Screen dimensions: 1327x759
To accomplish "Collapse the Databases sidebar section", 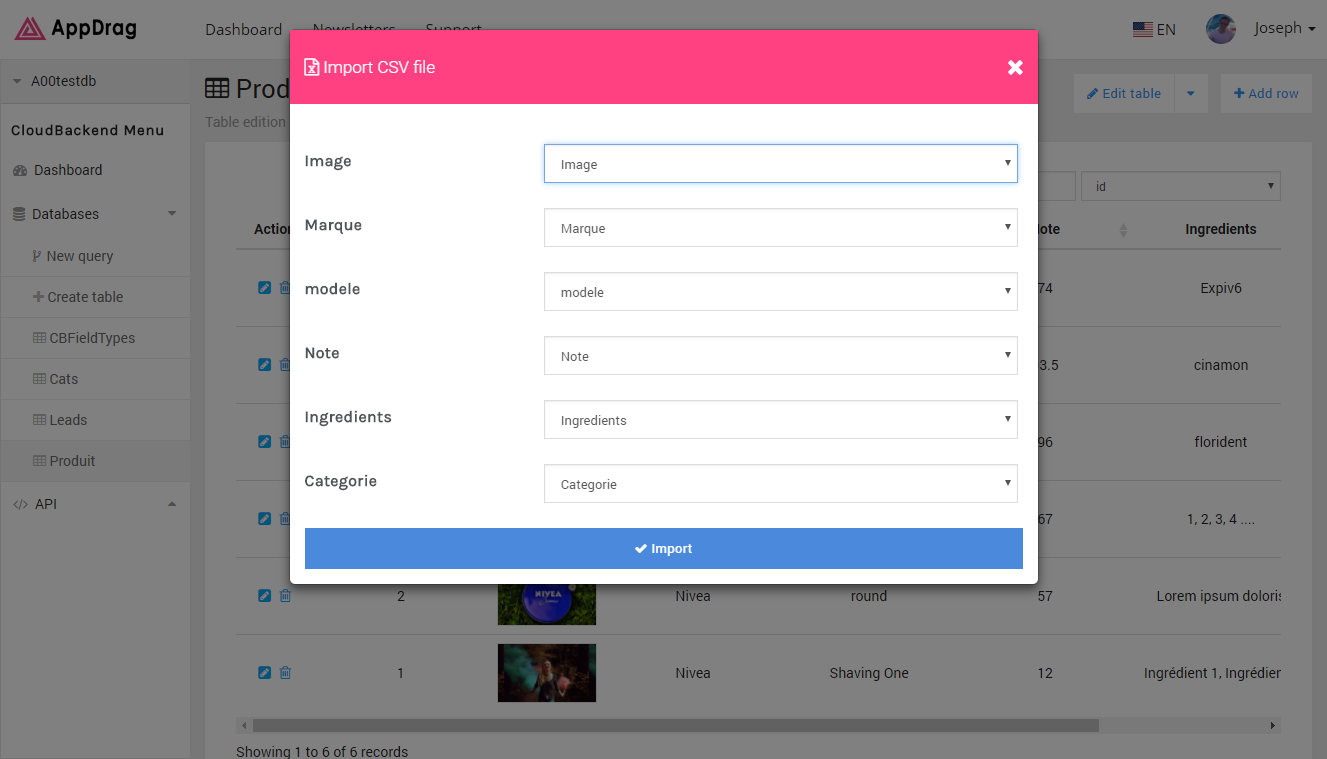I will tap(171, 214).
